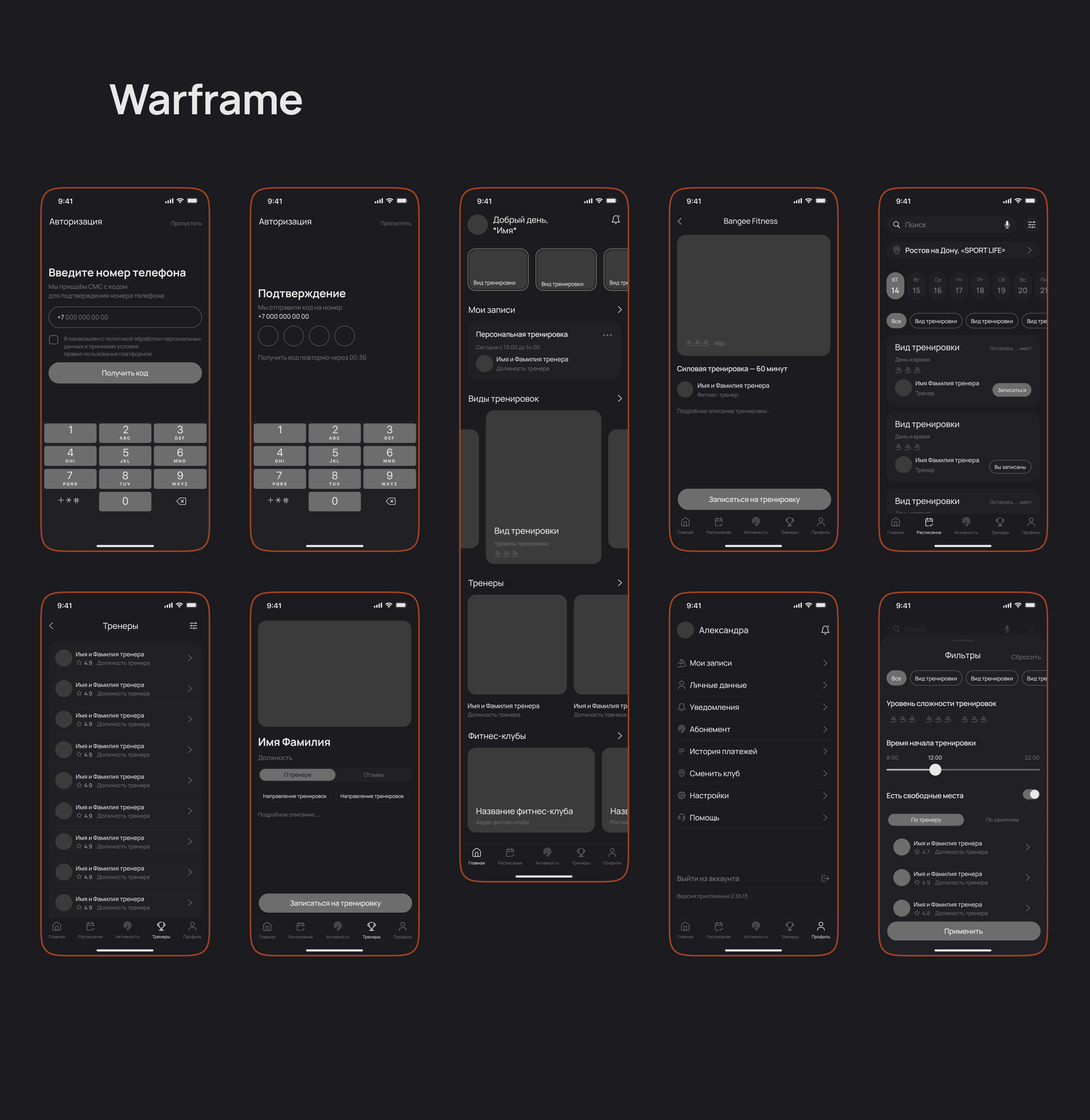Open the Расписание tab in the home screen bottom bar

509,856
